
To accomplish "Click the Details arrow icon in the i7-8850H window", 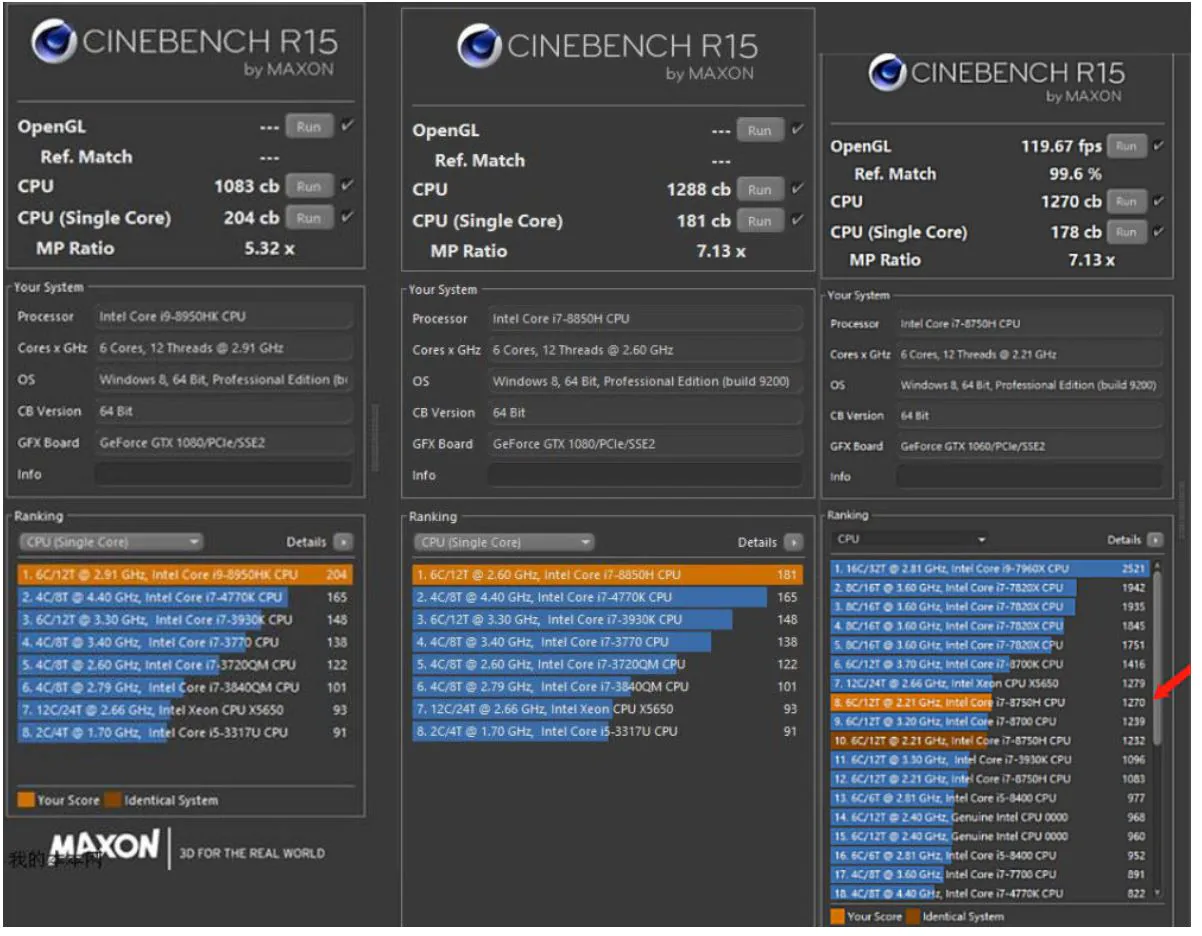I will (x=794, y=542).
